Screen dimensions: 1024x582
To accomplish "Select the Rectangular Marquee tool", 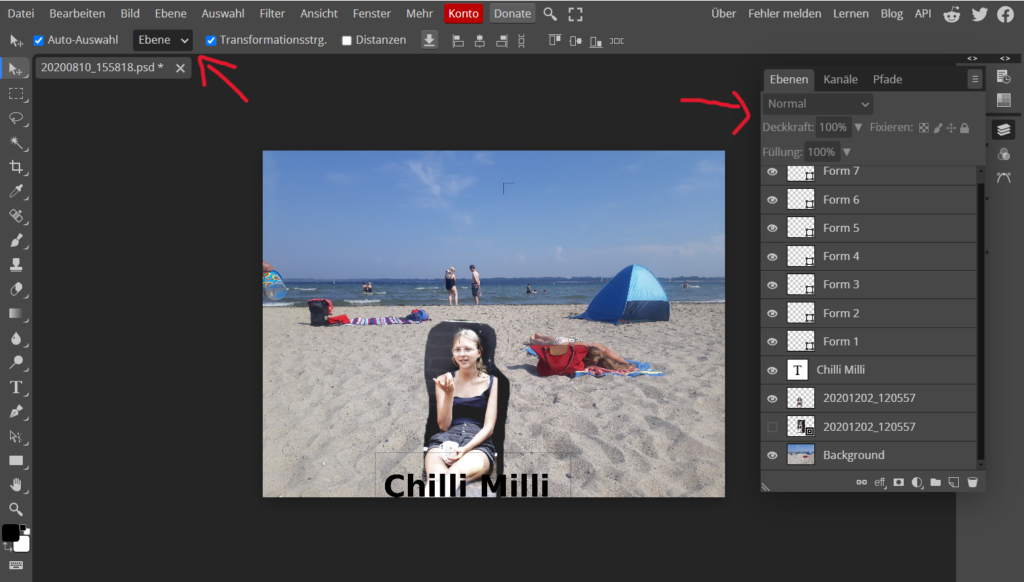I will [16, 94].
